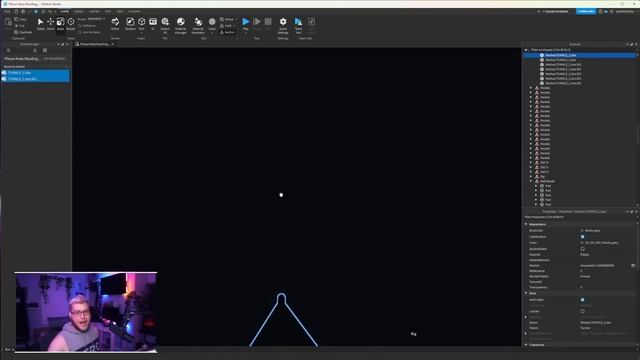Open the Color dropdown arrow
Screen dimensions: 640x360
(x=212, y=32)
